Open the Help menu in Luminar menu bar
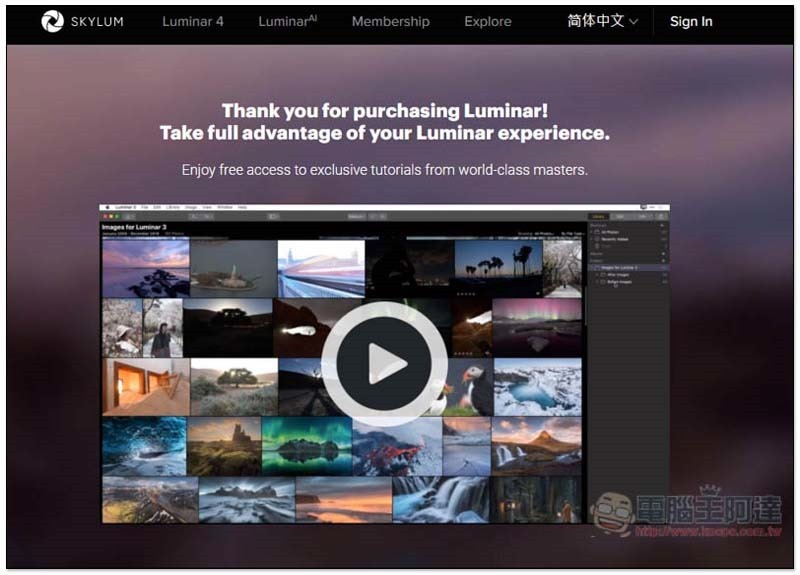Viewport: 800px width, 575px height. tap(242, 207)
